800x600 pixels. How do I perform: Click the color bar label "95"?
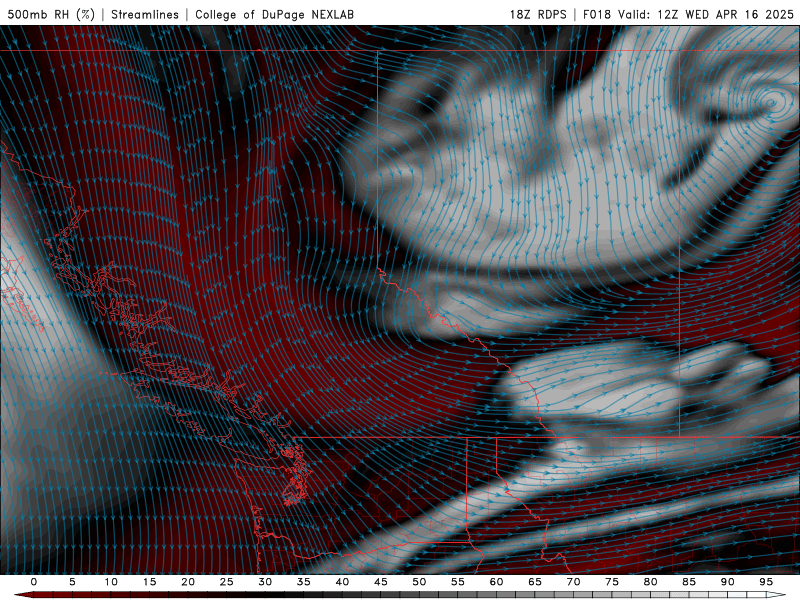pyautogui.click(x=766, y=582)
